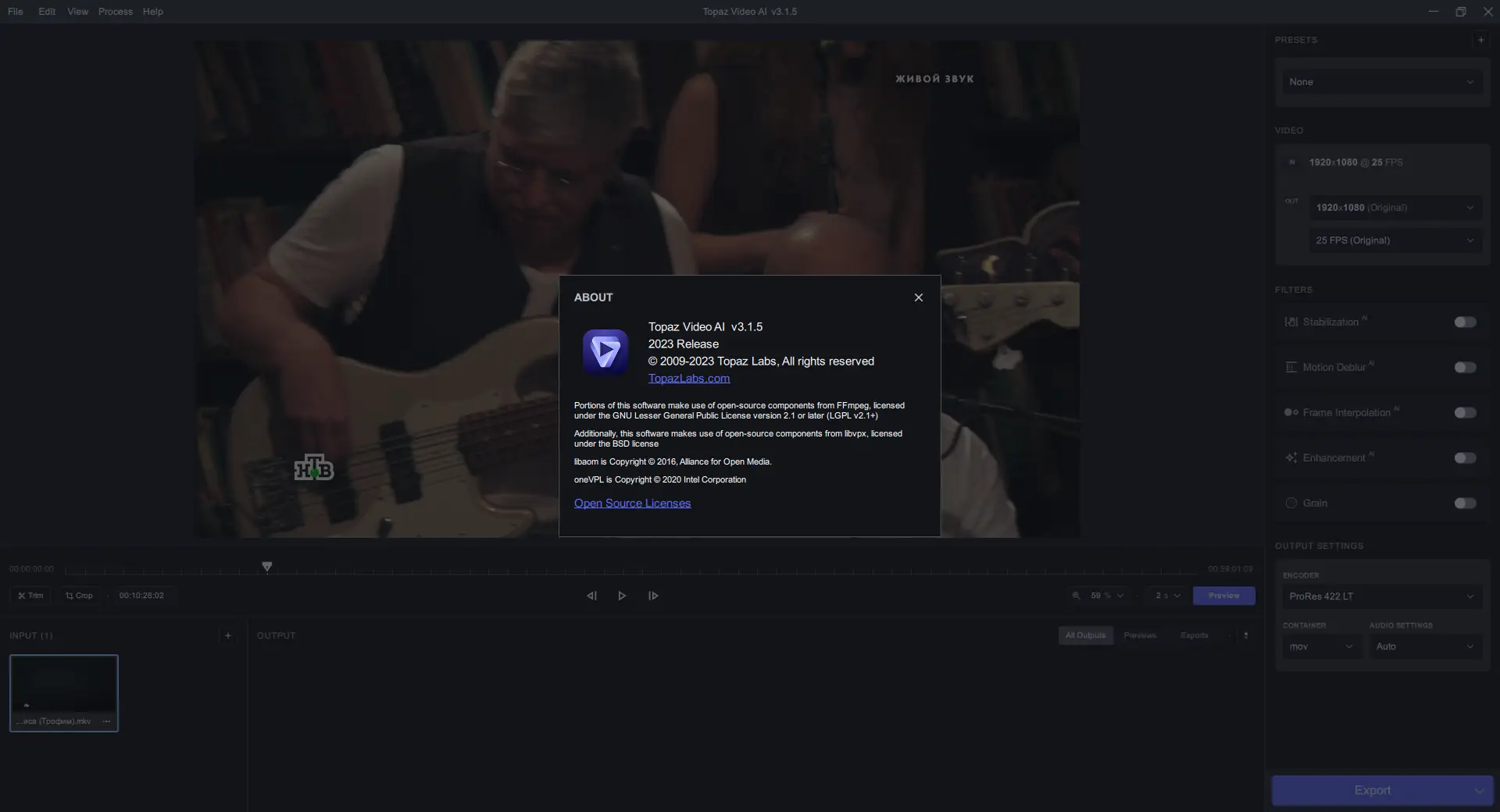Screen dimensions: 1500x812
Task: Click the output sort order icon
Action: [1246, 636]
